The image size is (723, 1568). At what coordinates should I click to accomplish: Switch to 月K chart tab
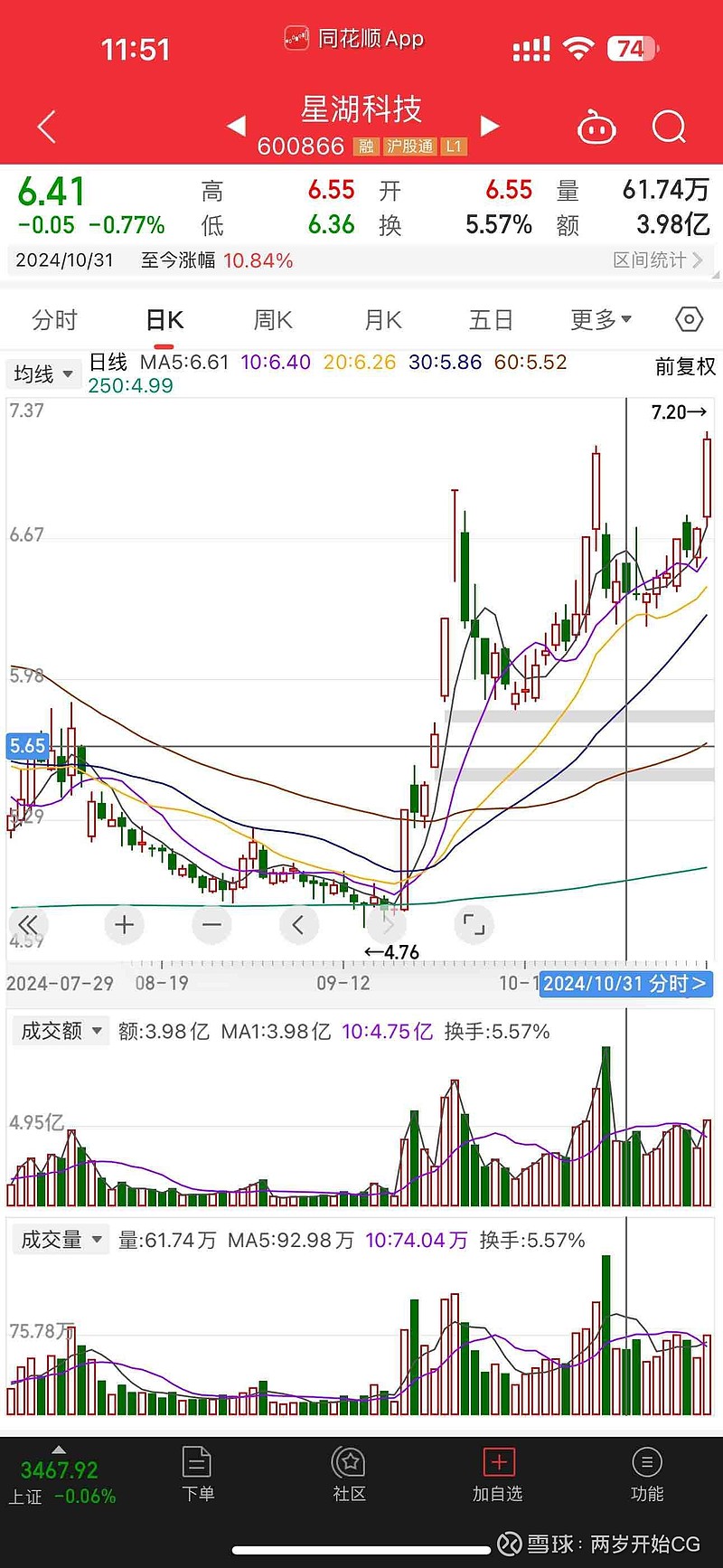point(382,320)
